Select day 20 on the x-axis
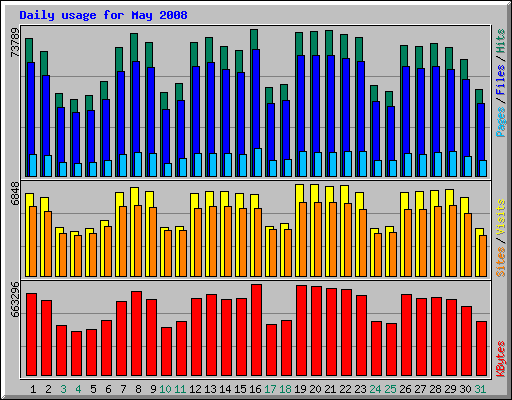This screenshot has width=512, height=400. [x=315, y=389]
